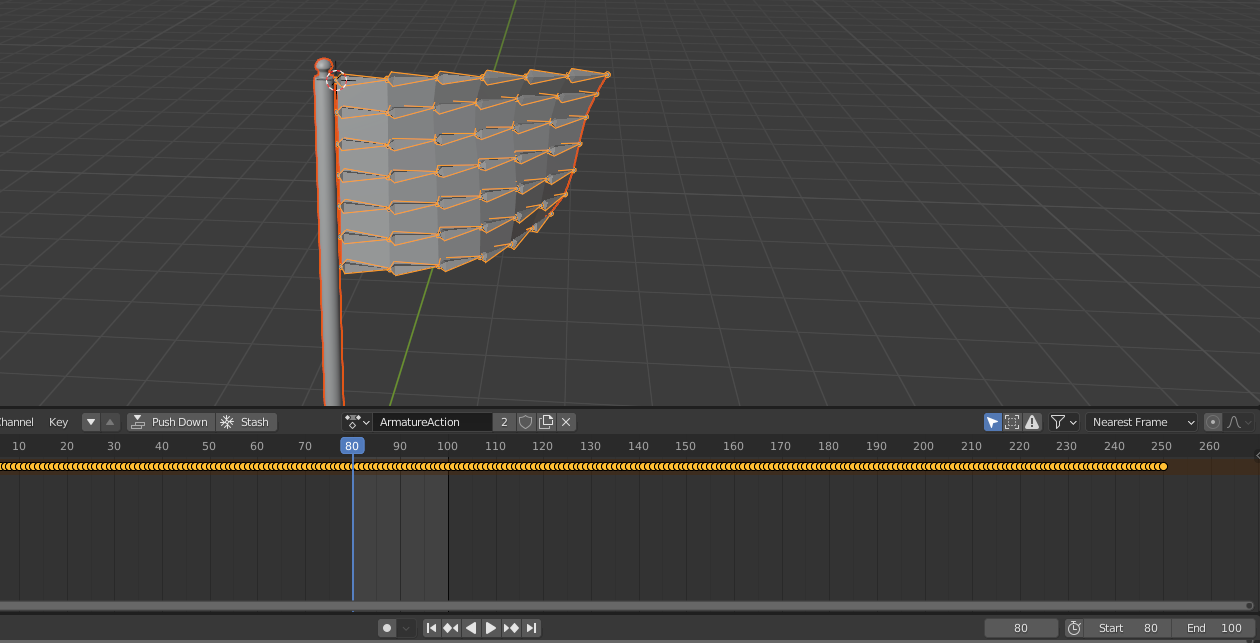Move to the layer below with down arrow
Image resolution: width=1260 pixels, height=643 pixels.
pos(91,422)
